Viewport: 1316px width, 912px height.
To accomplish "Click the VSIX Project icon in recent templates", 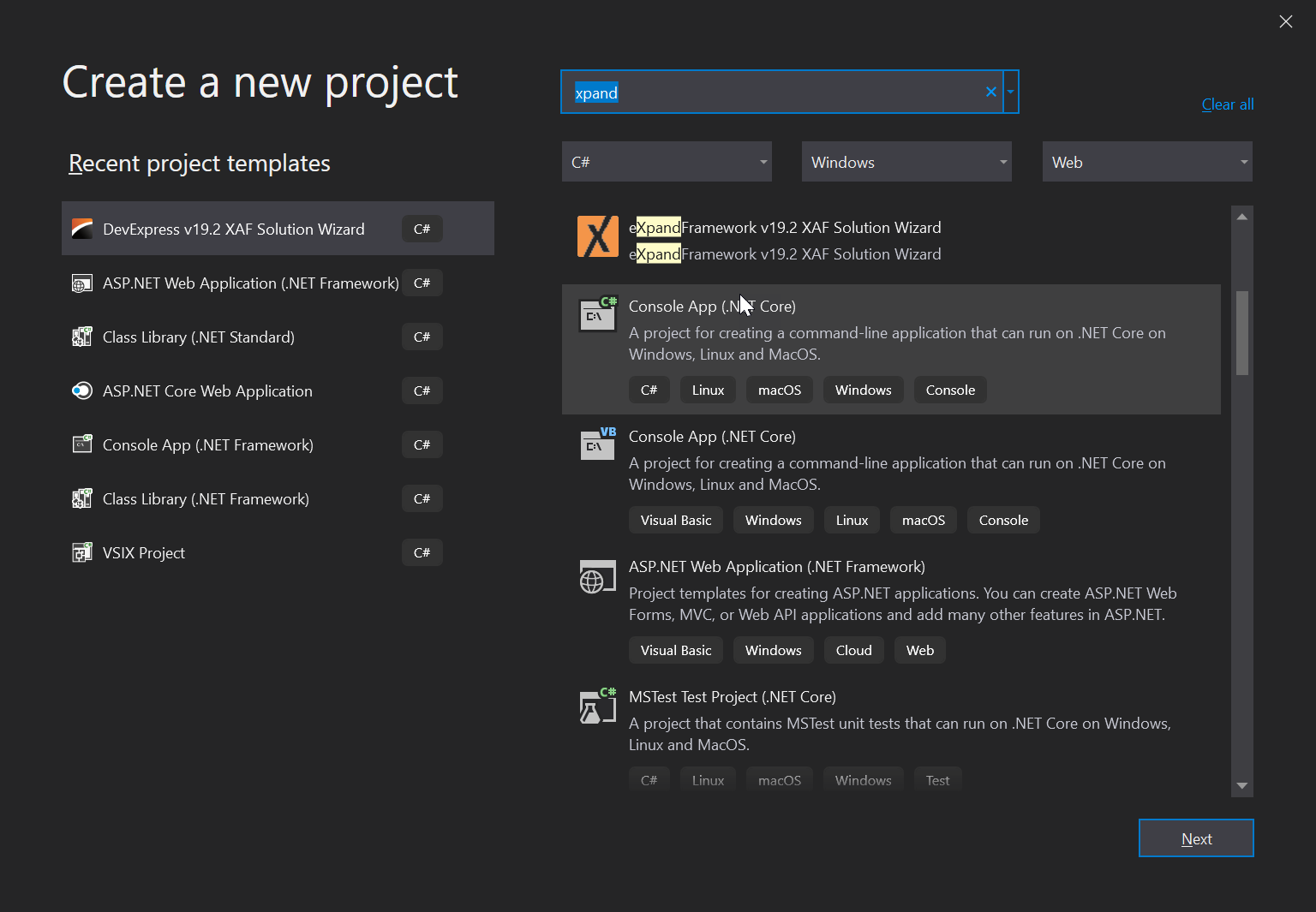I will 82,552.
